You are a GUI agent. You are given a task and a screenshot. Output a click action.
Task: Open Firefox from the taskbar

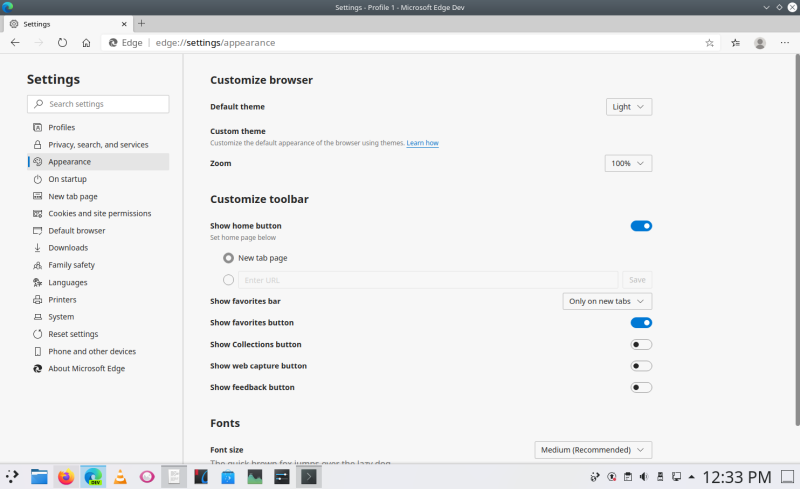coord(66,477)
